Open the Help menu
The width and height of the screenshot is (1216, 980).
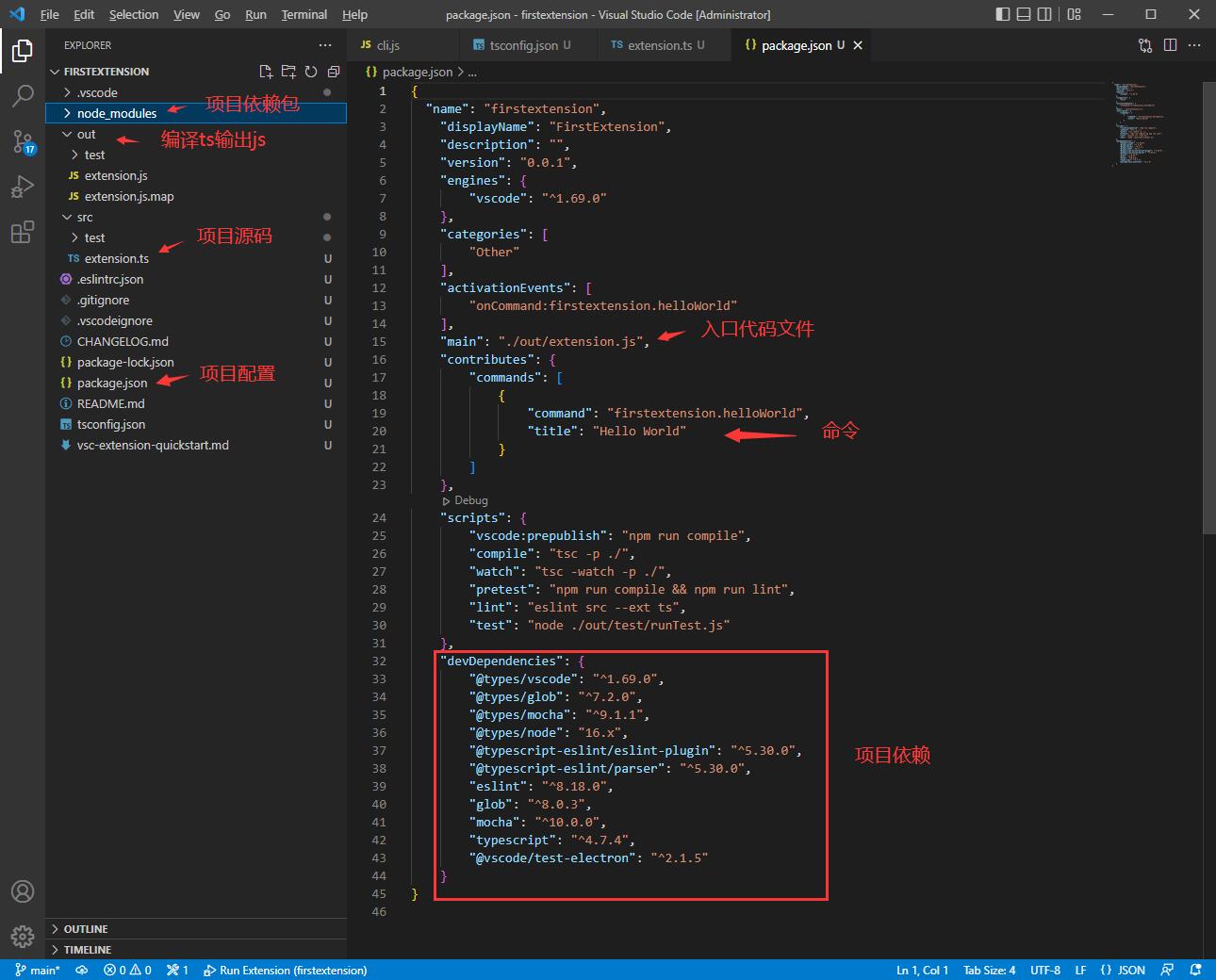[354, 14]
